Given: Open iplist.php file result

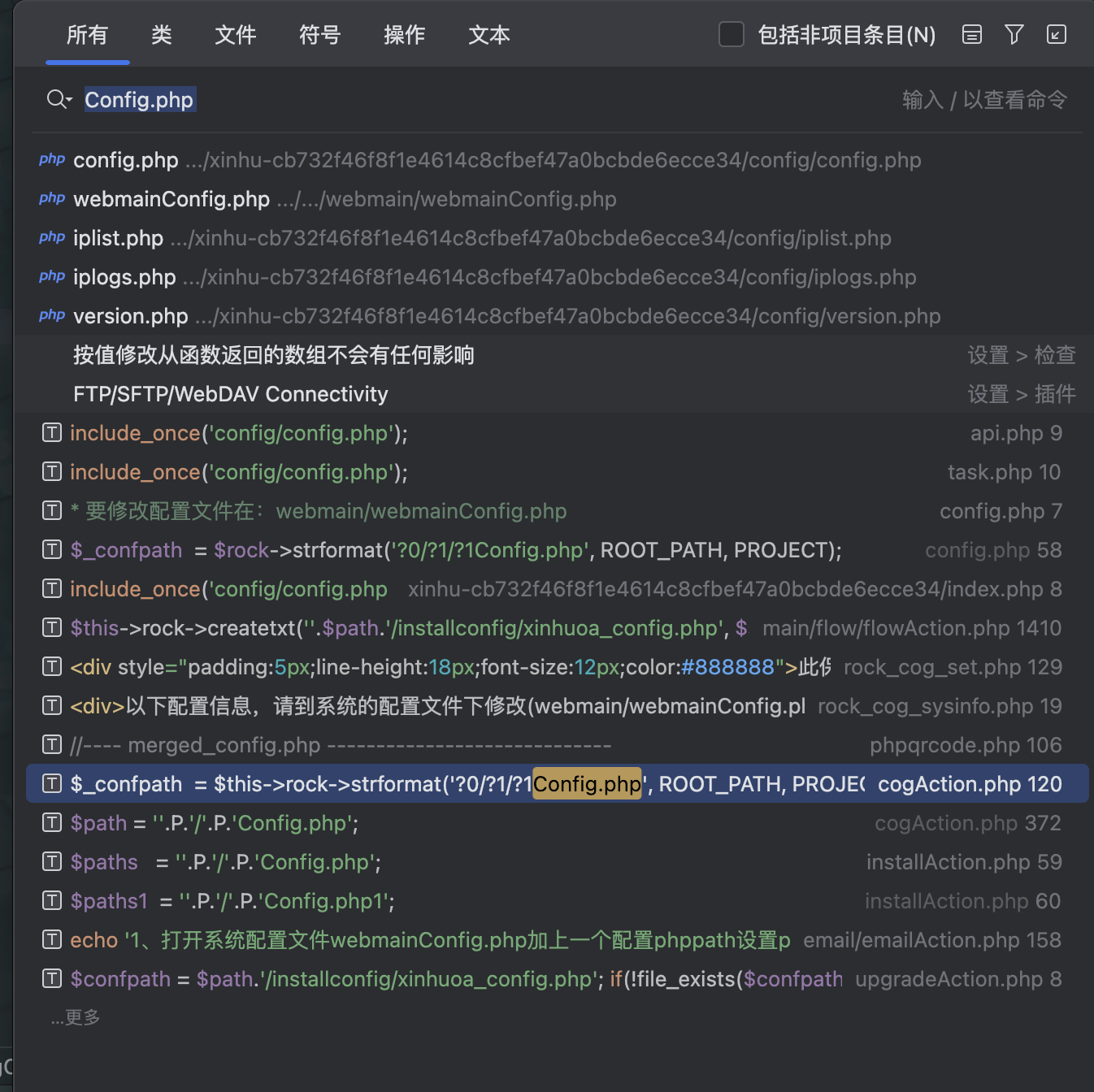Looking at the screenshot, I should tap(558, 238).
